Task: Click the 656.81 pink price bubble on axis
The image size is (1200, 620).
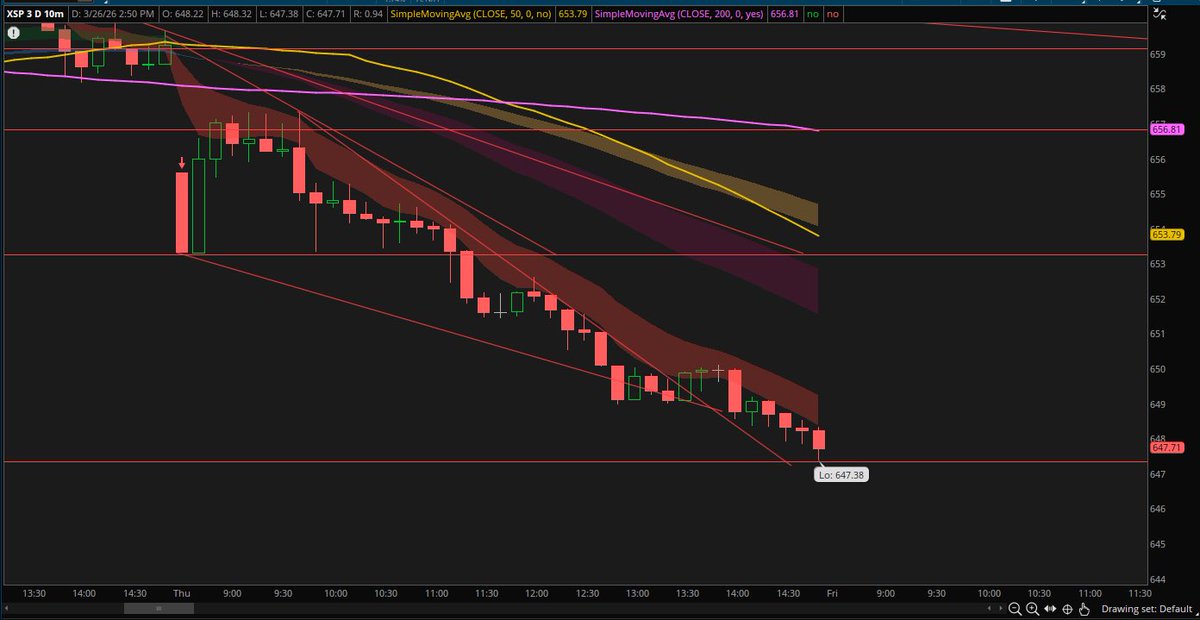Action: [x=1167, y=129]
